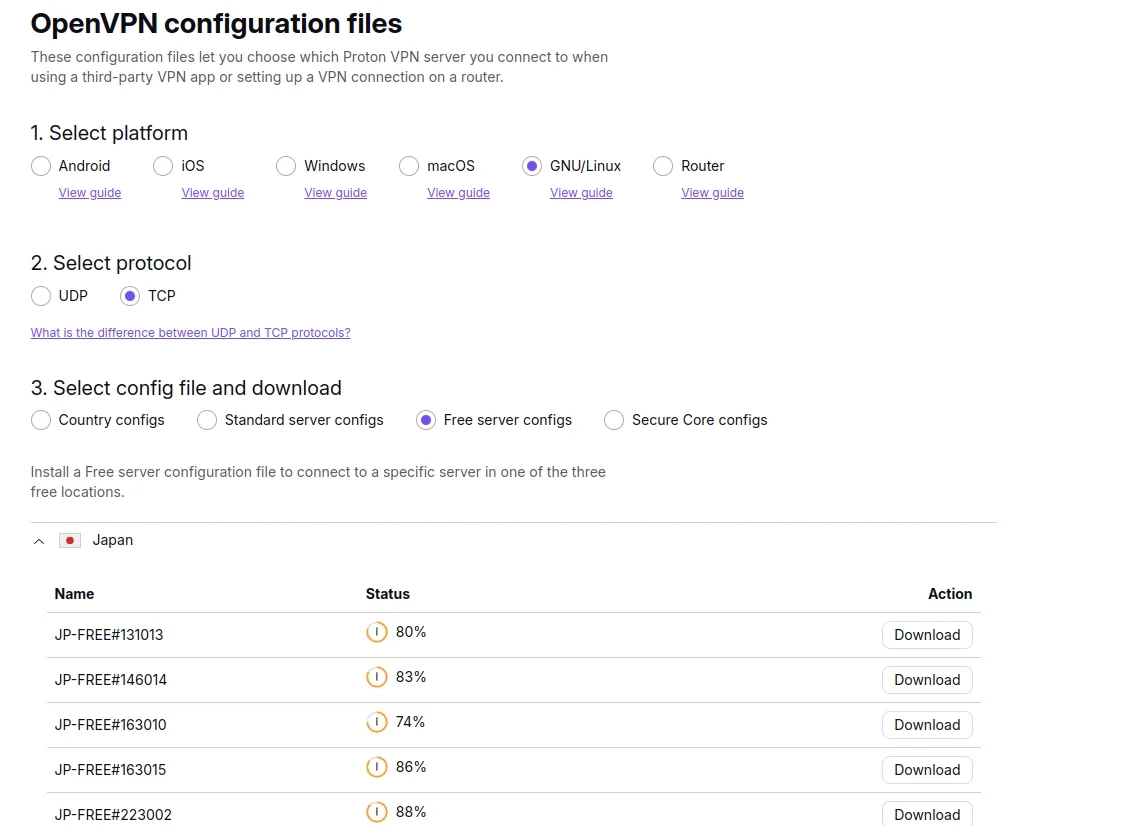
Task: Click '3. Select config file and download' heading
Action: [x=186, y=388]
